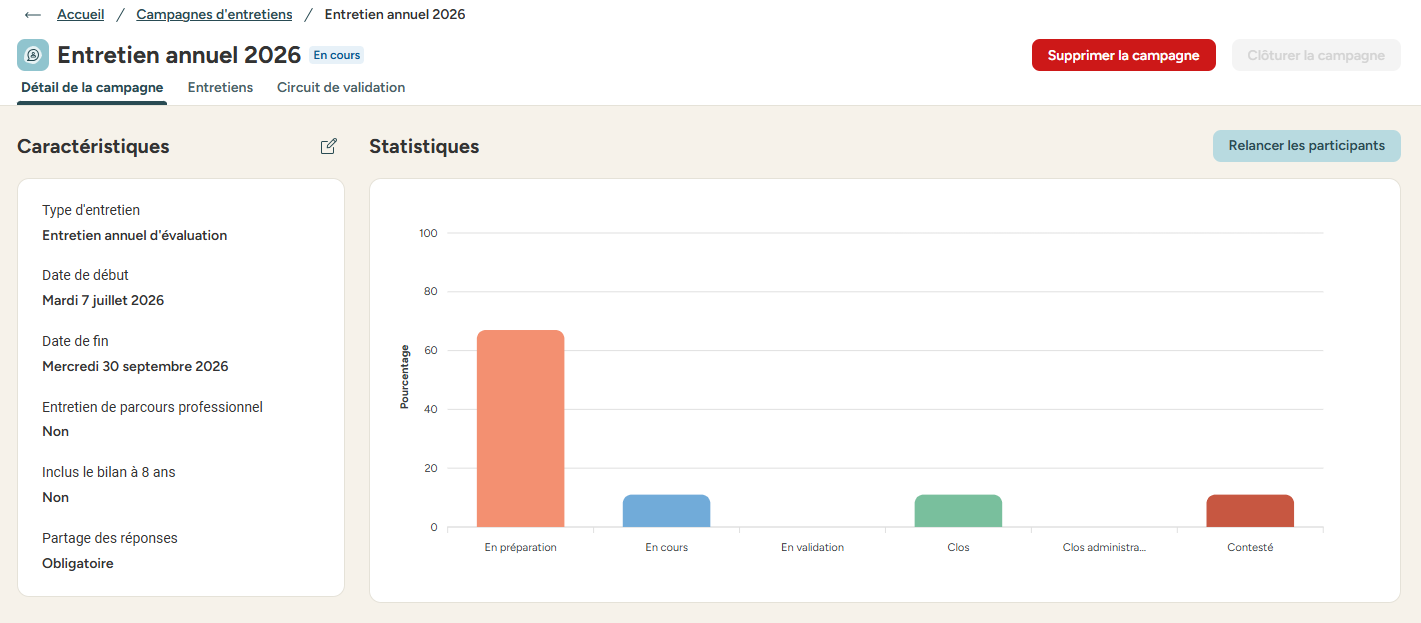This screenshot has width=1421, height=623.
Task: Click the back arrow icon in breadcrumb
Action: (33, 15)
